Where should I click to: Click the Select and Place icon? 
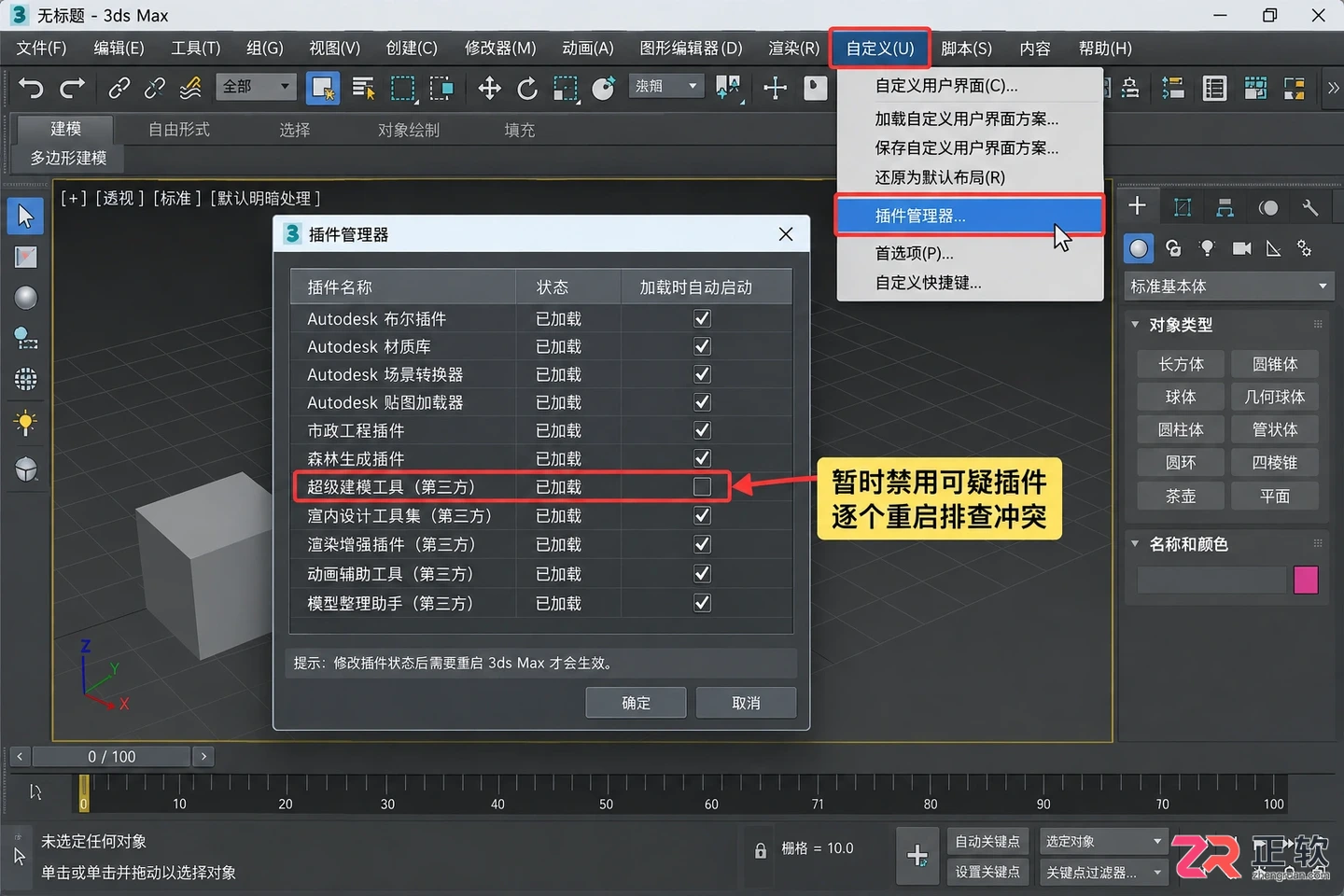(604, 89)
